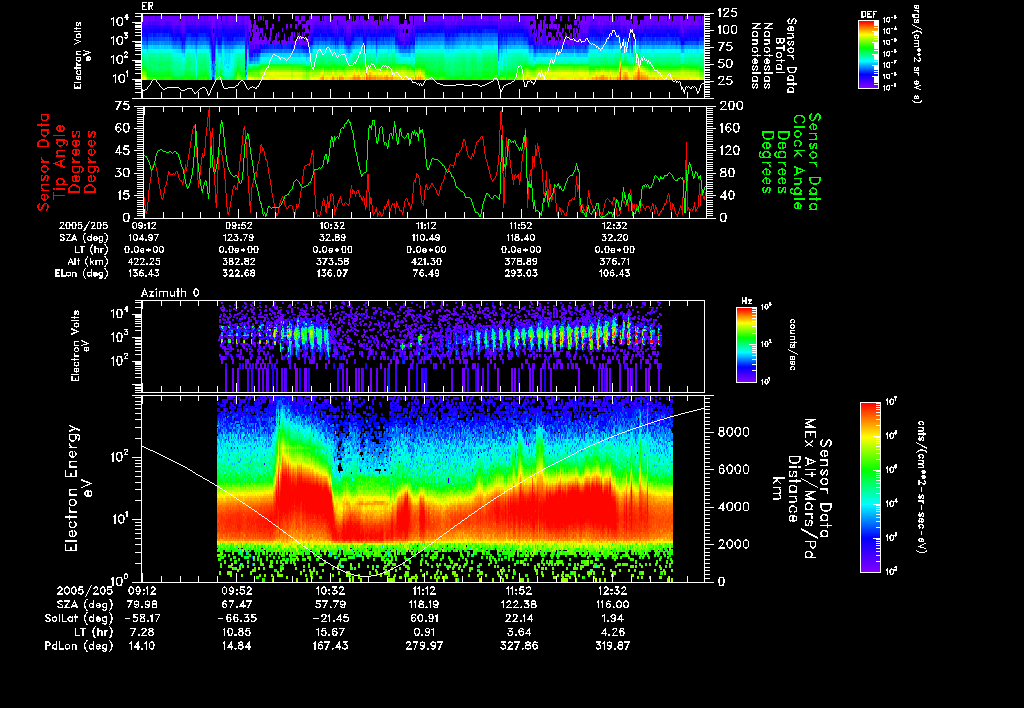Select SolLat value -58.17
1024x708 pixels.
point(142,619)
